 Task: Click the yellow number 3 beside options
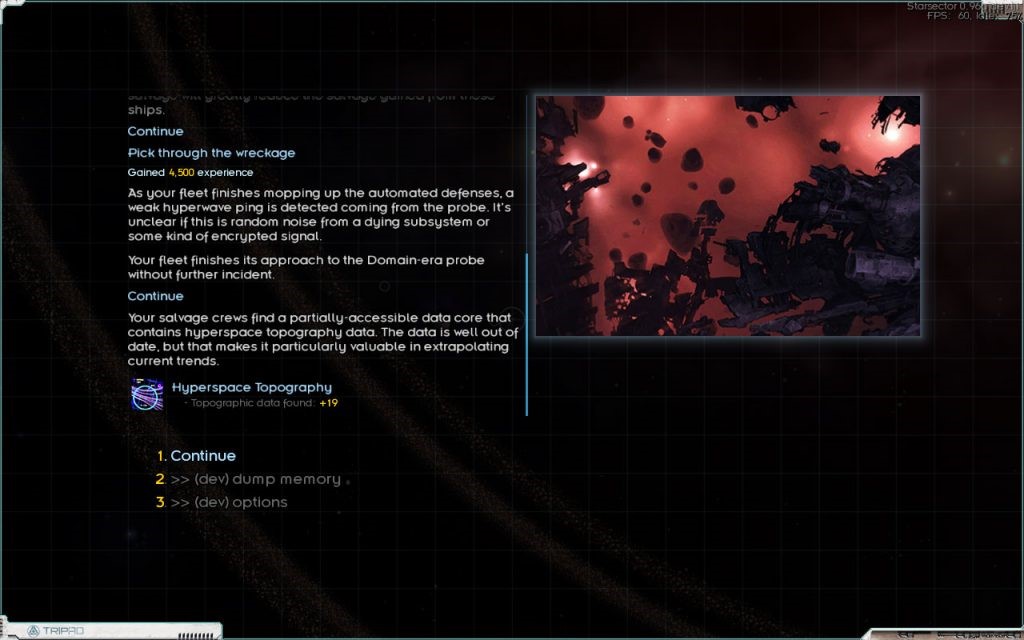pyautogui.click(x=160, y=502)
